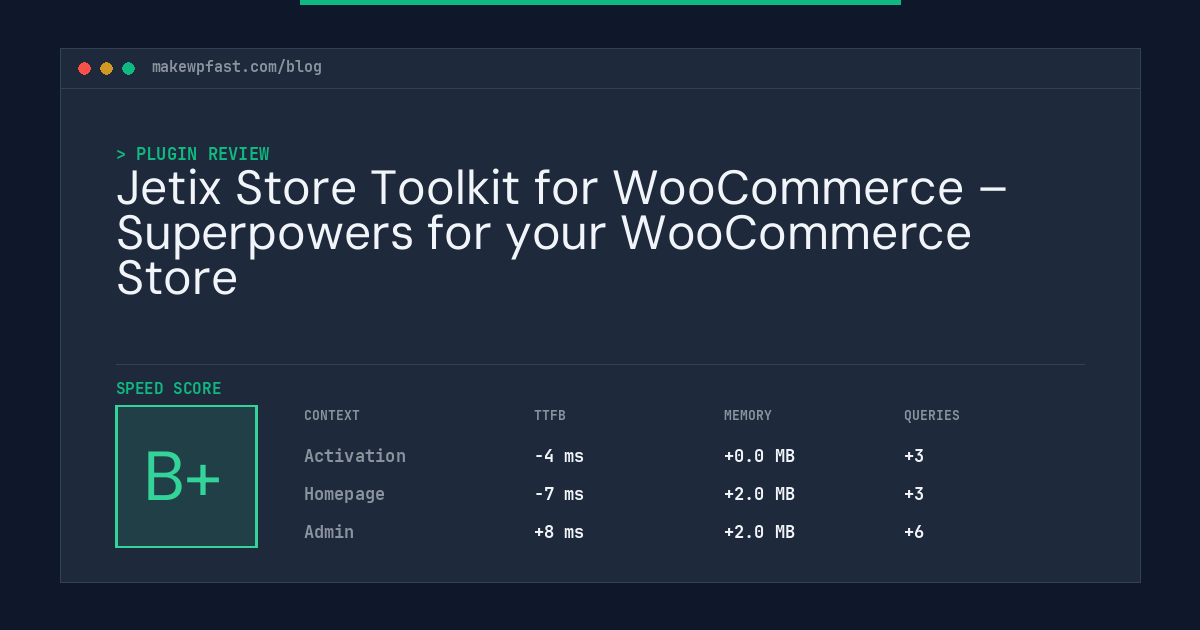Click the '+0.0 MB' memory value
This screenshot has height=630, width=1200.
pos(759,456)
